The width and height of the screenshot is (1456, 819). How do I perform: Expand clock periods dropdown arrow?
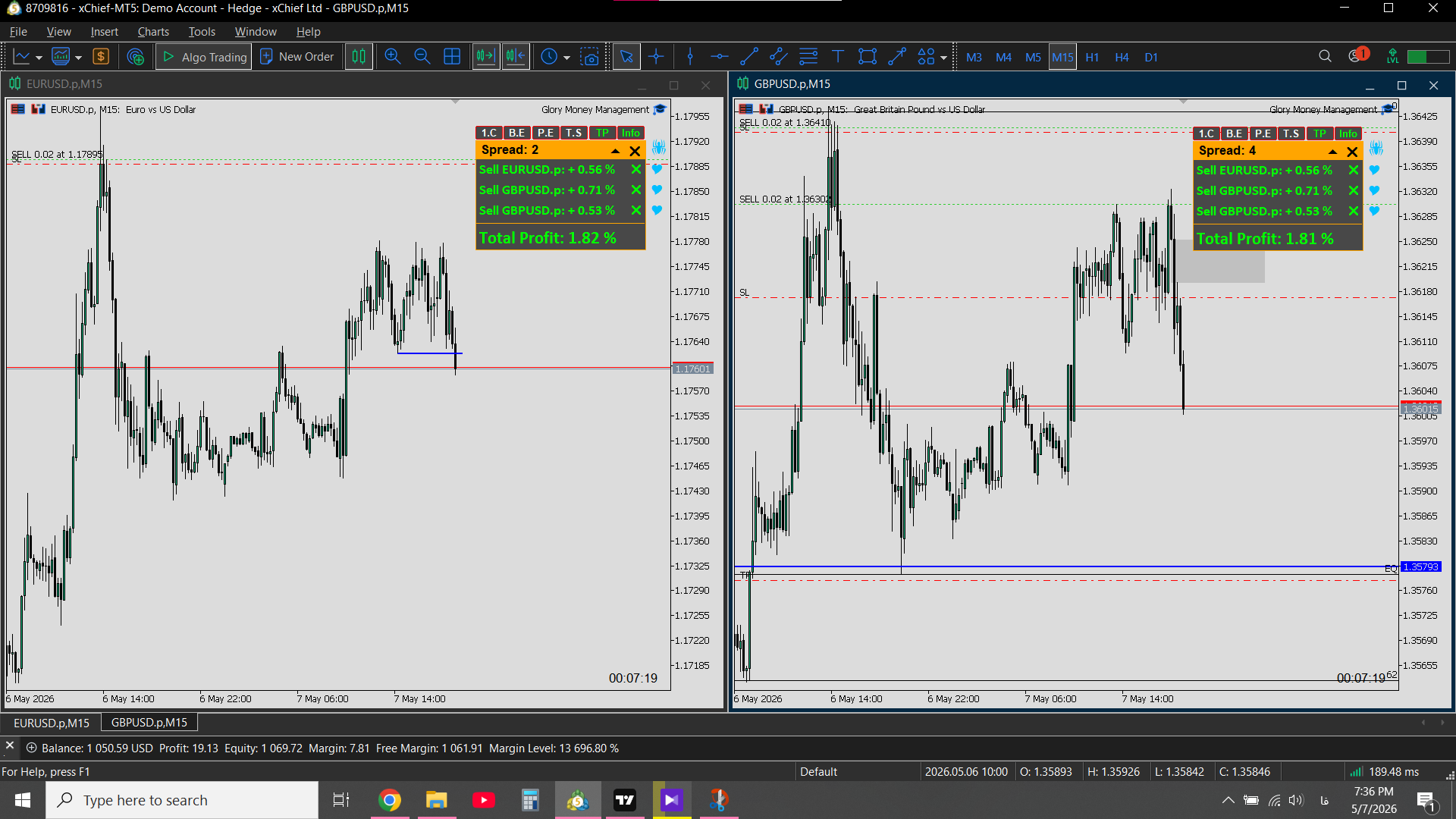click(x=566, y=58)
